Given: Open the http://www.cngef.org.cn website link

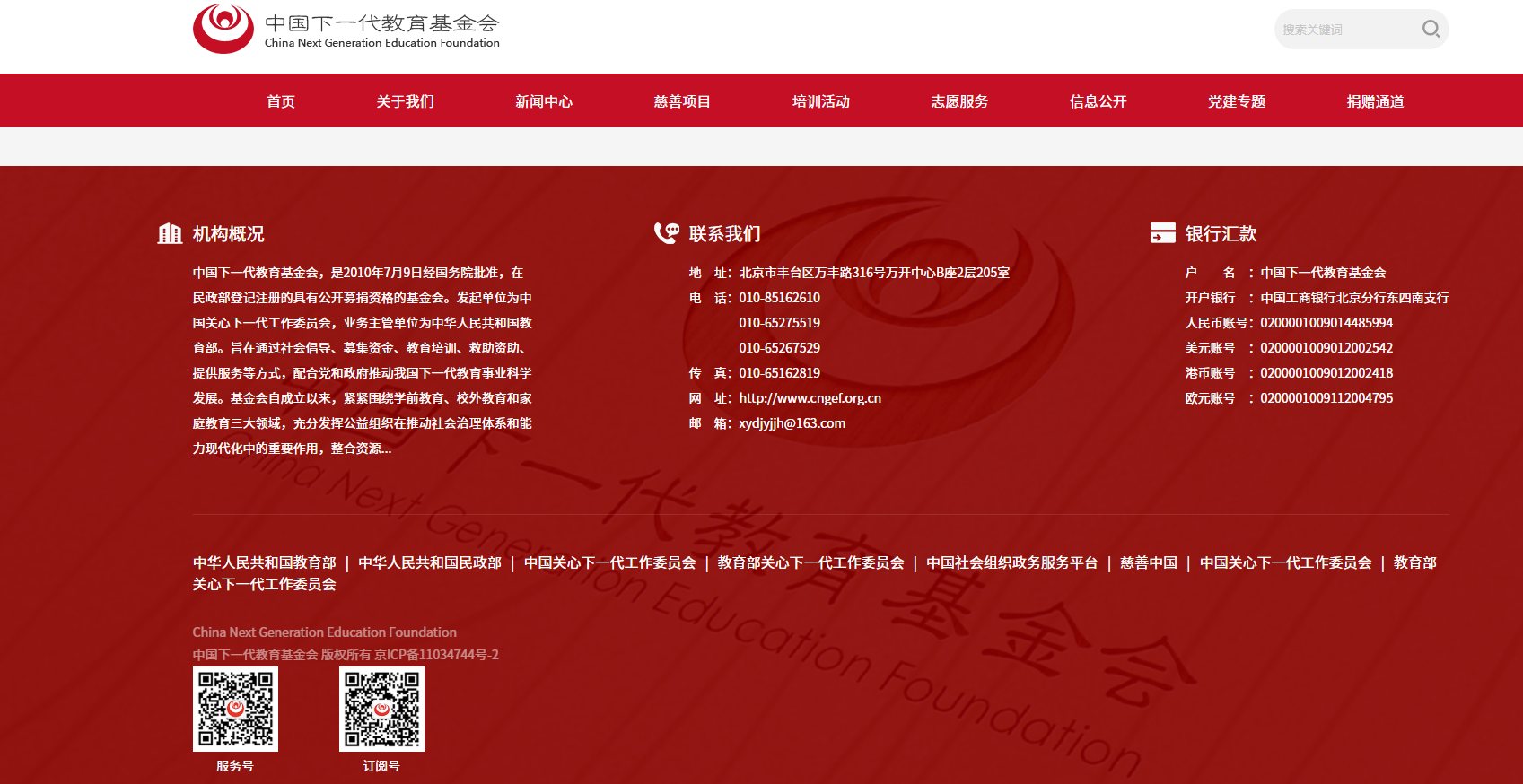Looking at the screenshot, I should coord(810,398).
